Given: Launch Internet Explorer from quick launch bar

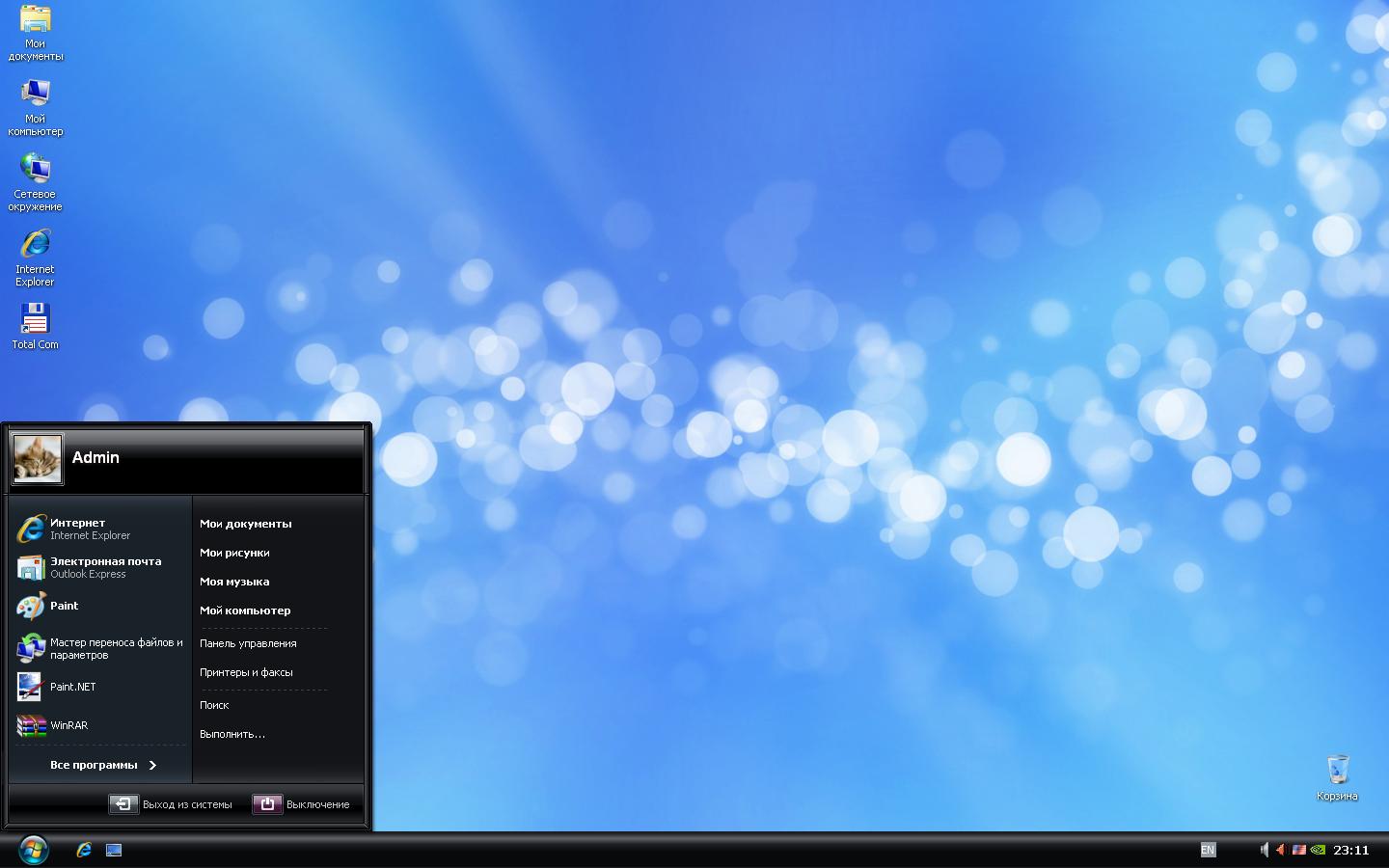Looking at the screenshot, I should click(85, 850).
